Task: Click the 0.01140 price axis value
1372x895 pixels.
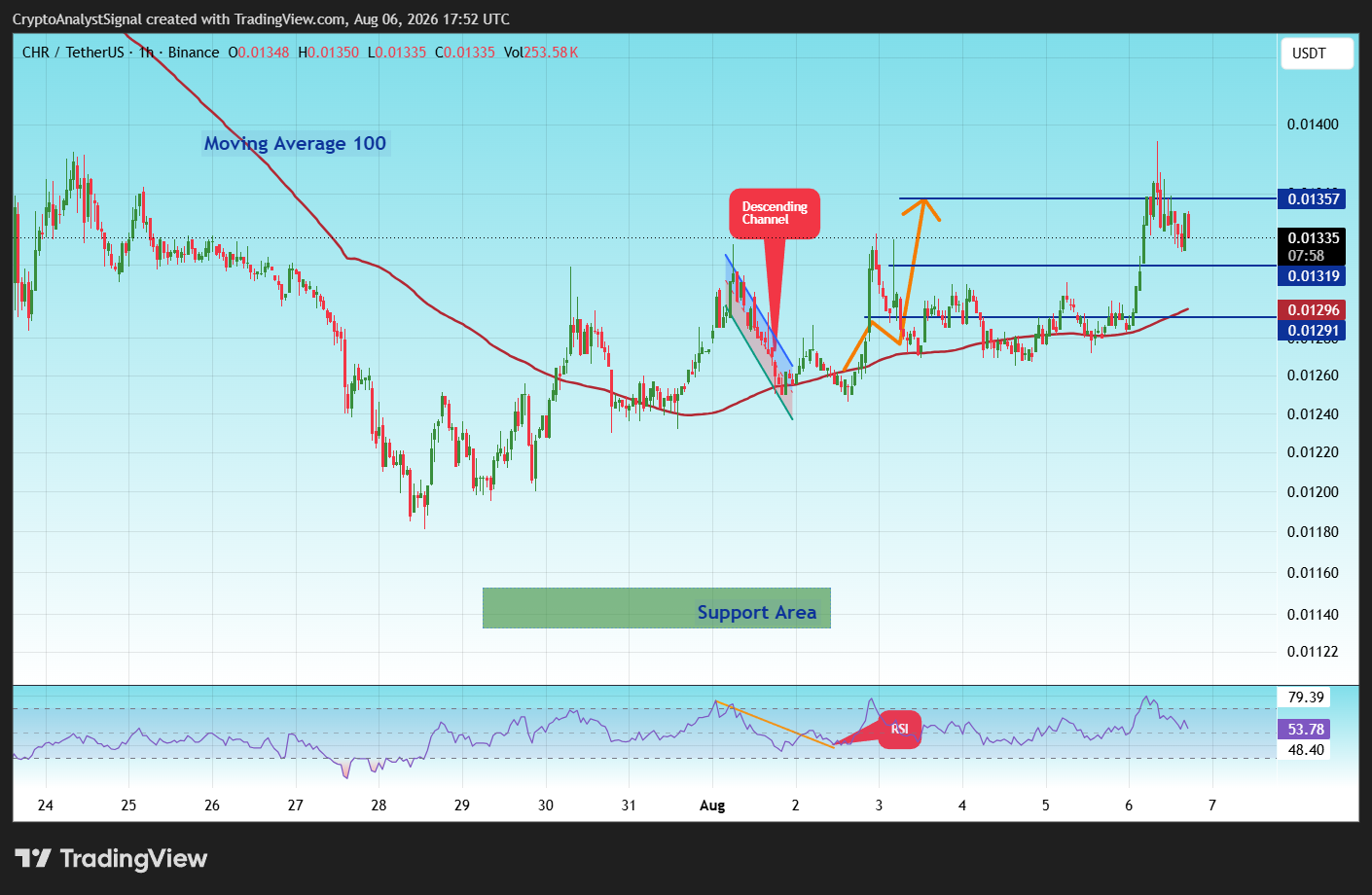Action: [1313, 615]
